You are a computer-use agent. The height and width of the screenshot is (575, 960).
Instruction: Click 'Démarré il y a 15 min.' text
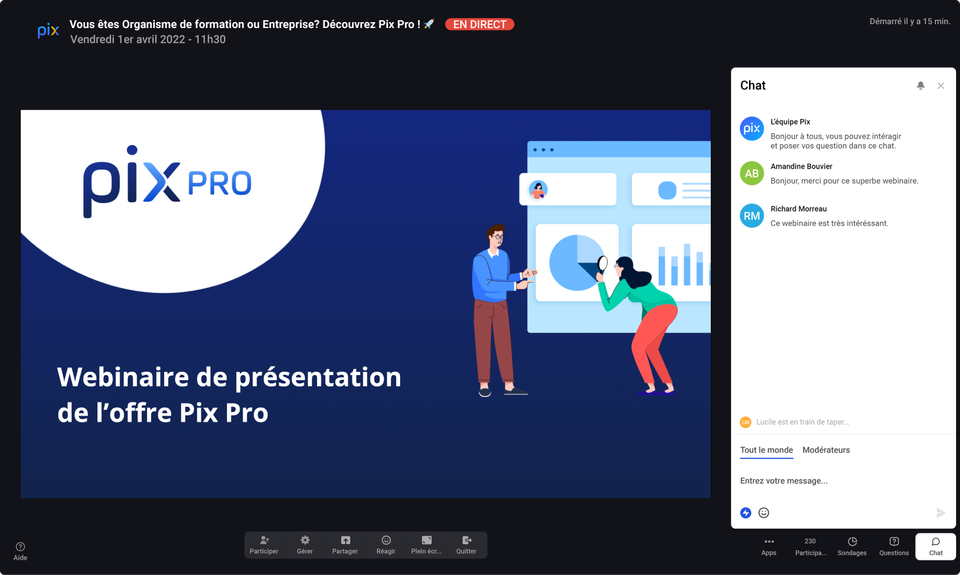click(910, 21)
